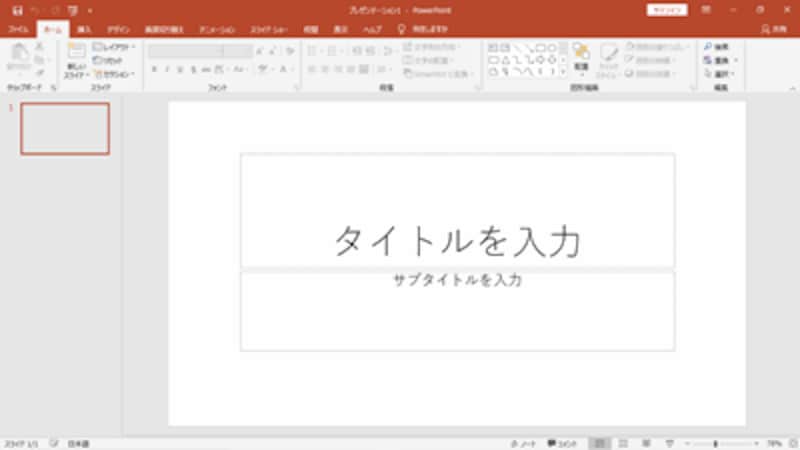Select slide 1 thumbnail in slide pane
This screenshot has width=800, height=450.
click(x=65, y=129)
